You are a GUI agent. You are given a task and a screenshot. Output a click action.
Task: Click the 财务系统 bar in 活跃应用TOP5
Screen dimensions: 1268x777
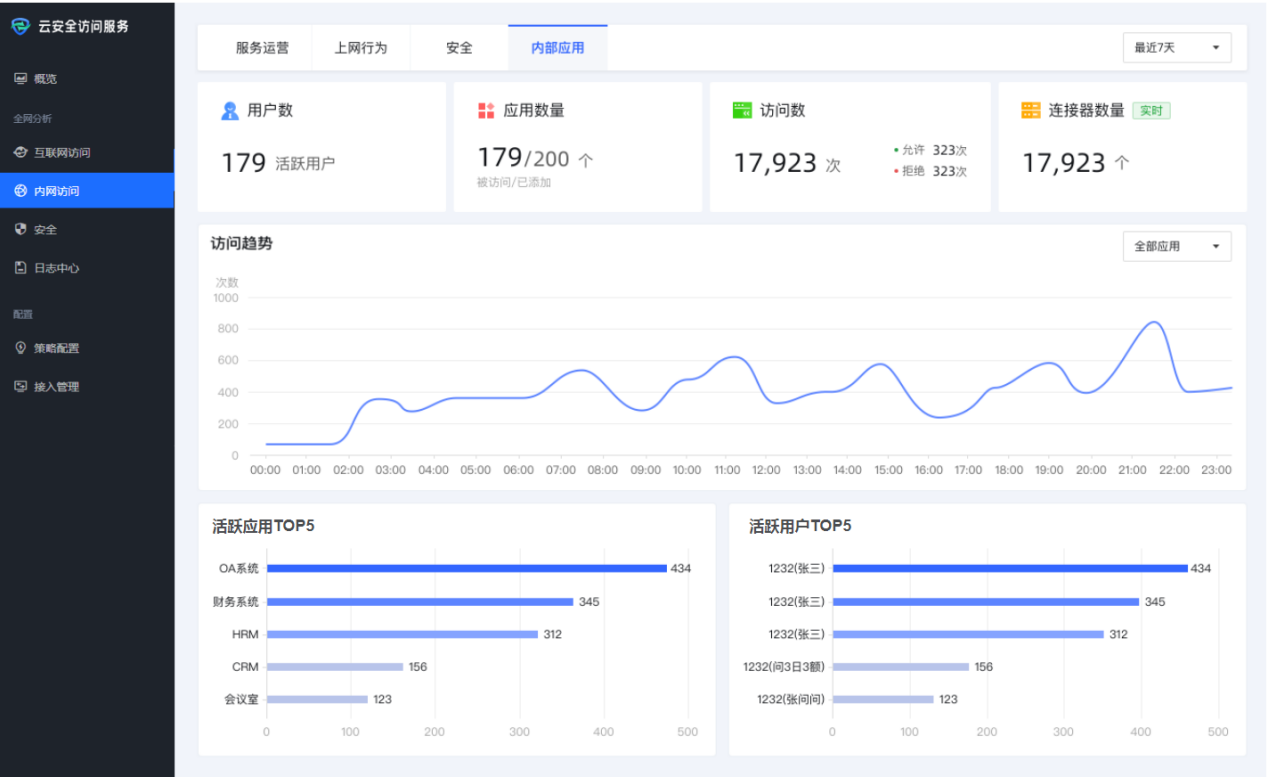point(420,602)
